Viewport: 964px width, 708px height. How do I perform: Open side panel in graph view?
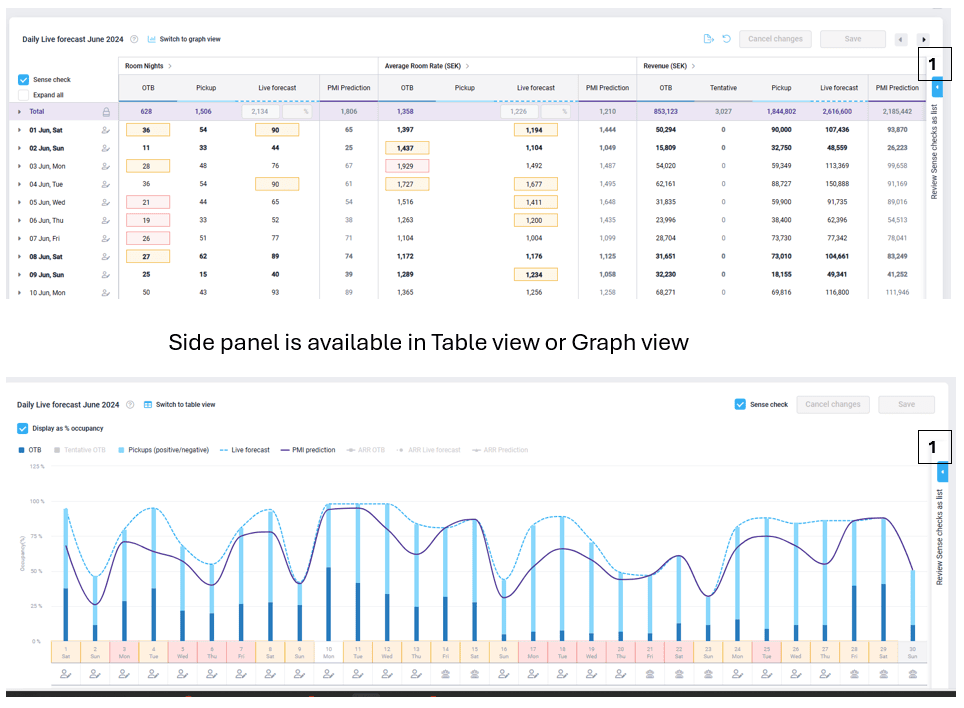tap(942, 471)
